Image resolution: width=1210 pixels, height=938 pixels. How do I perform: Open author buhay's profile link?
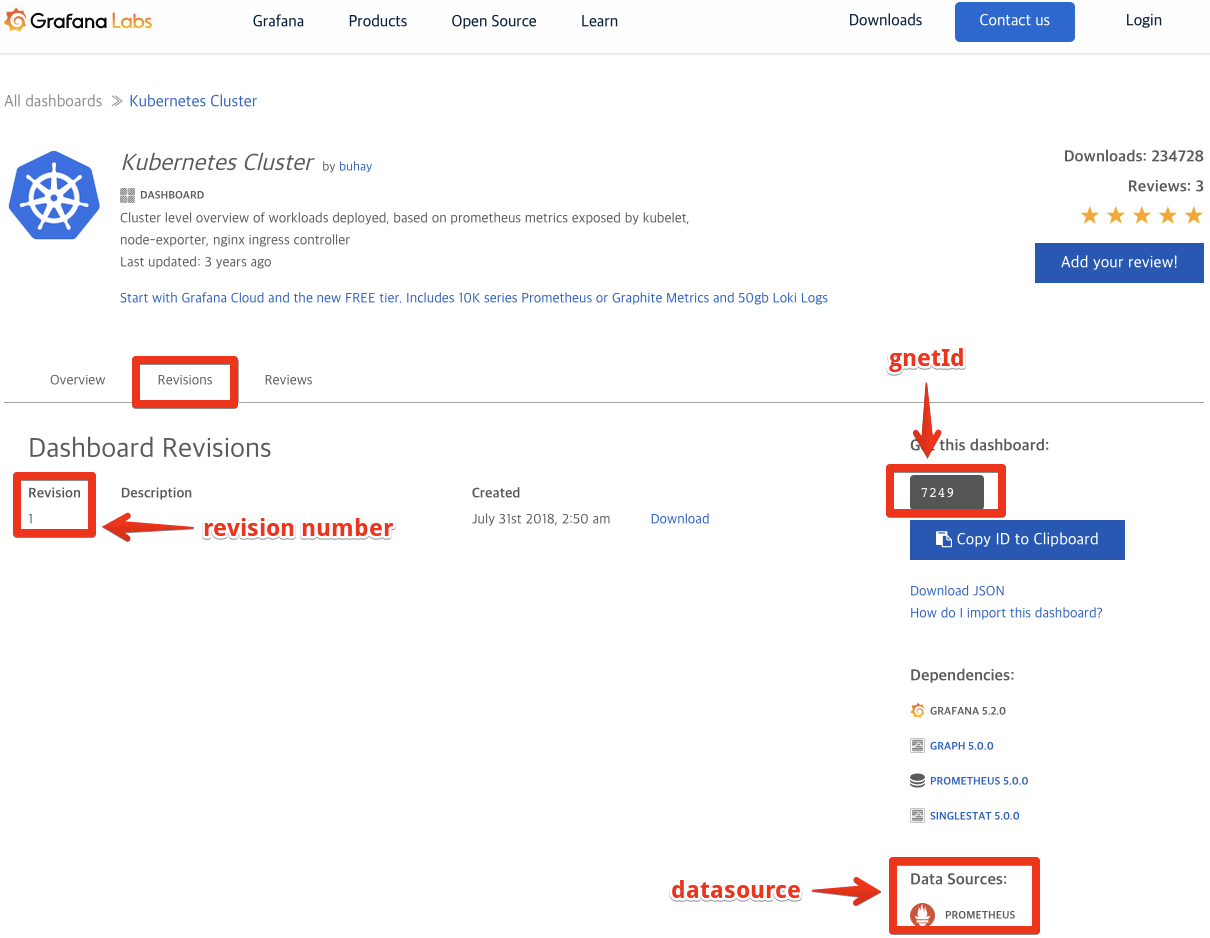355,167
